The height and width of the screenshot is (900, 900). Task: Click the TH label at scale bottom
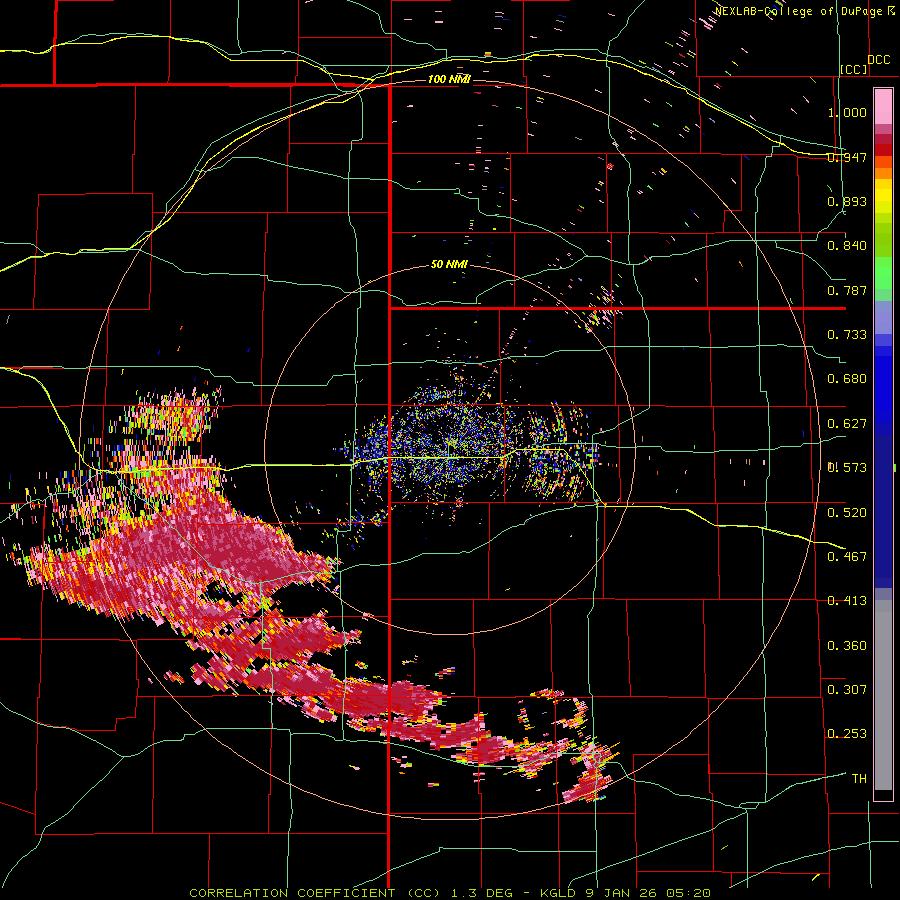(x=859, y=779)
